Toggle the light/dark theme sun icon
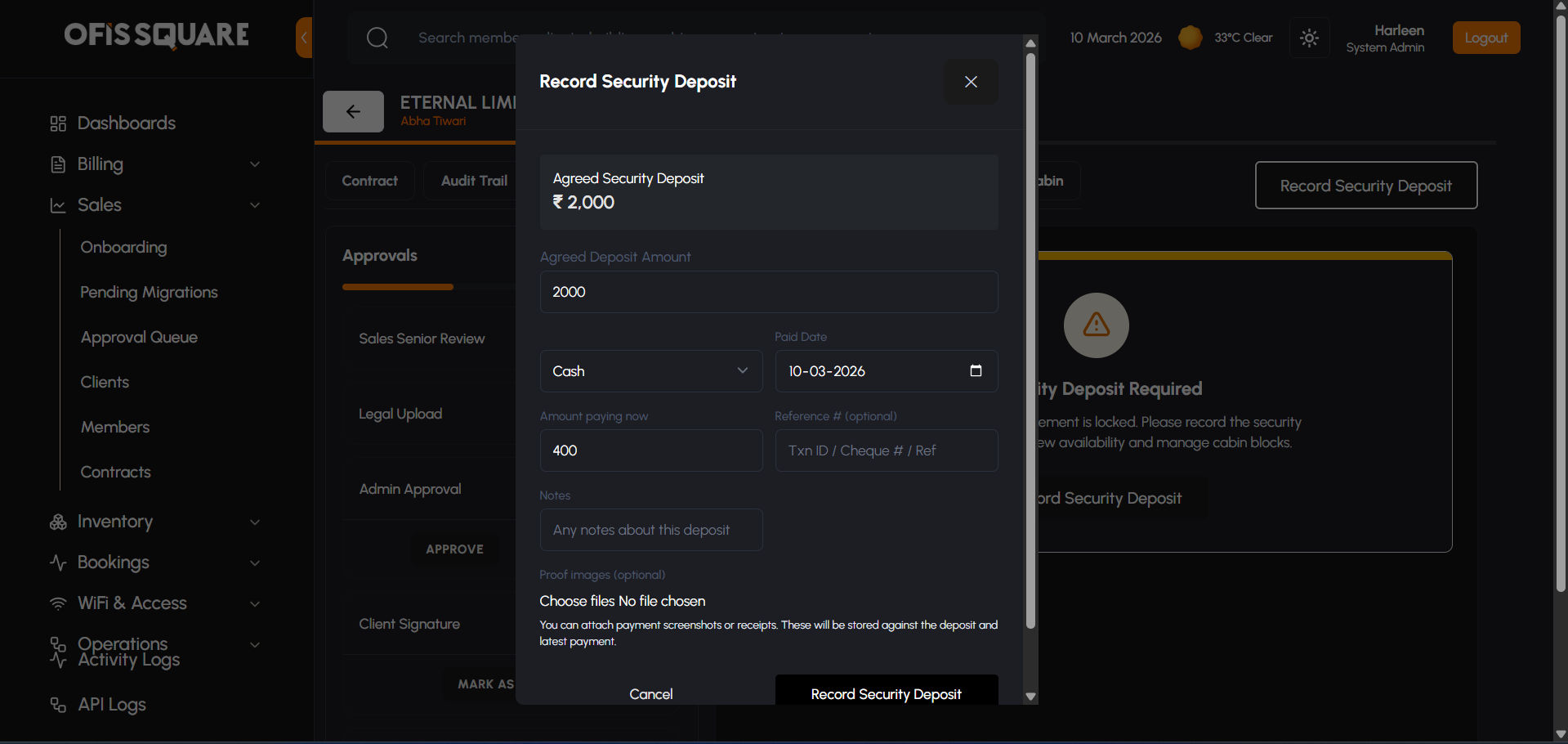 click(1309, 38)
